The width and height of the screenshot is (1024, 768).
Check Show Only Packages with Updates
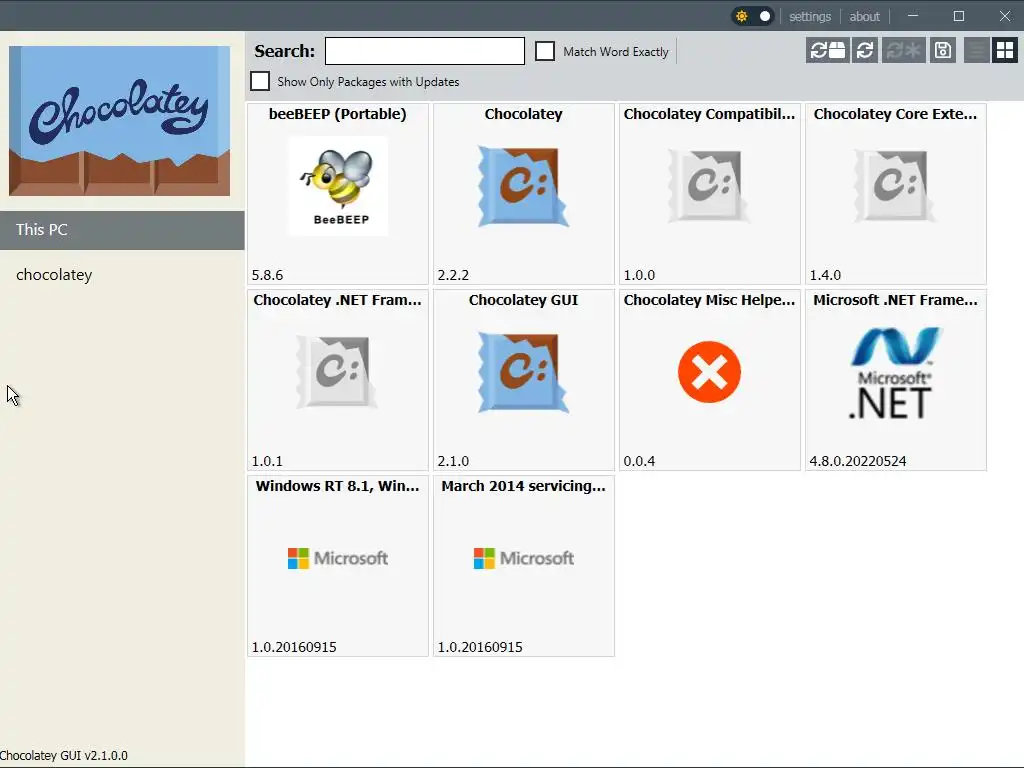pos(260,81)
